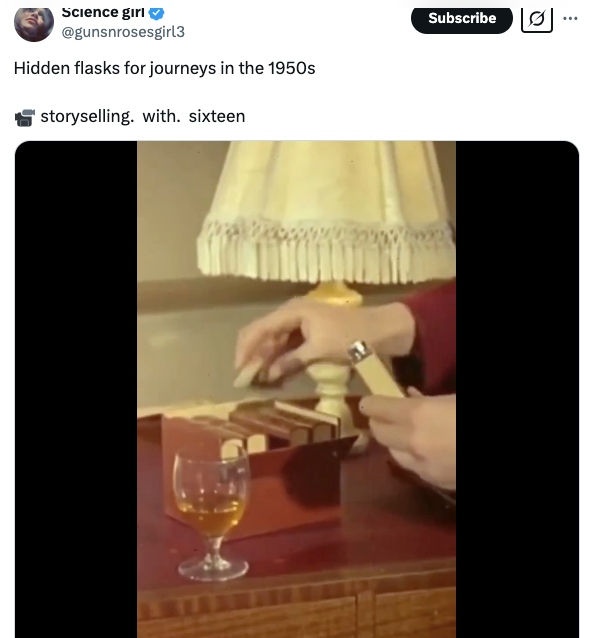Click the word 'sixteen' in the credit

pyautogui.click(x=217, y=116)
